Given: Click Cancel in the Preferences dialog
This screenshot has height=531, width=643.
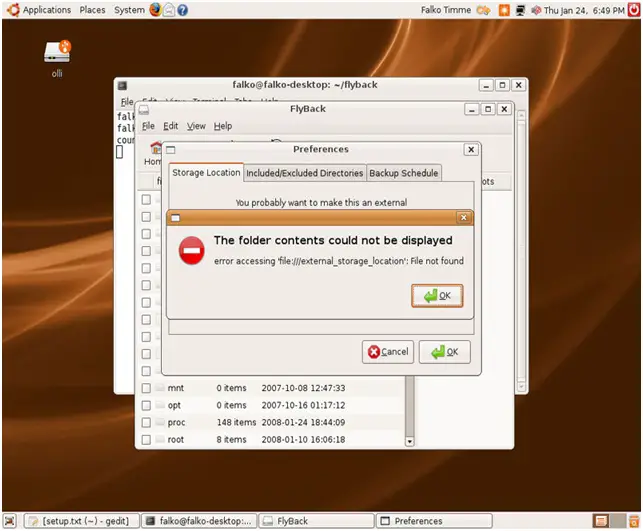Looking at the screenshot, I should click(x=388, y=352).
